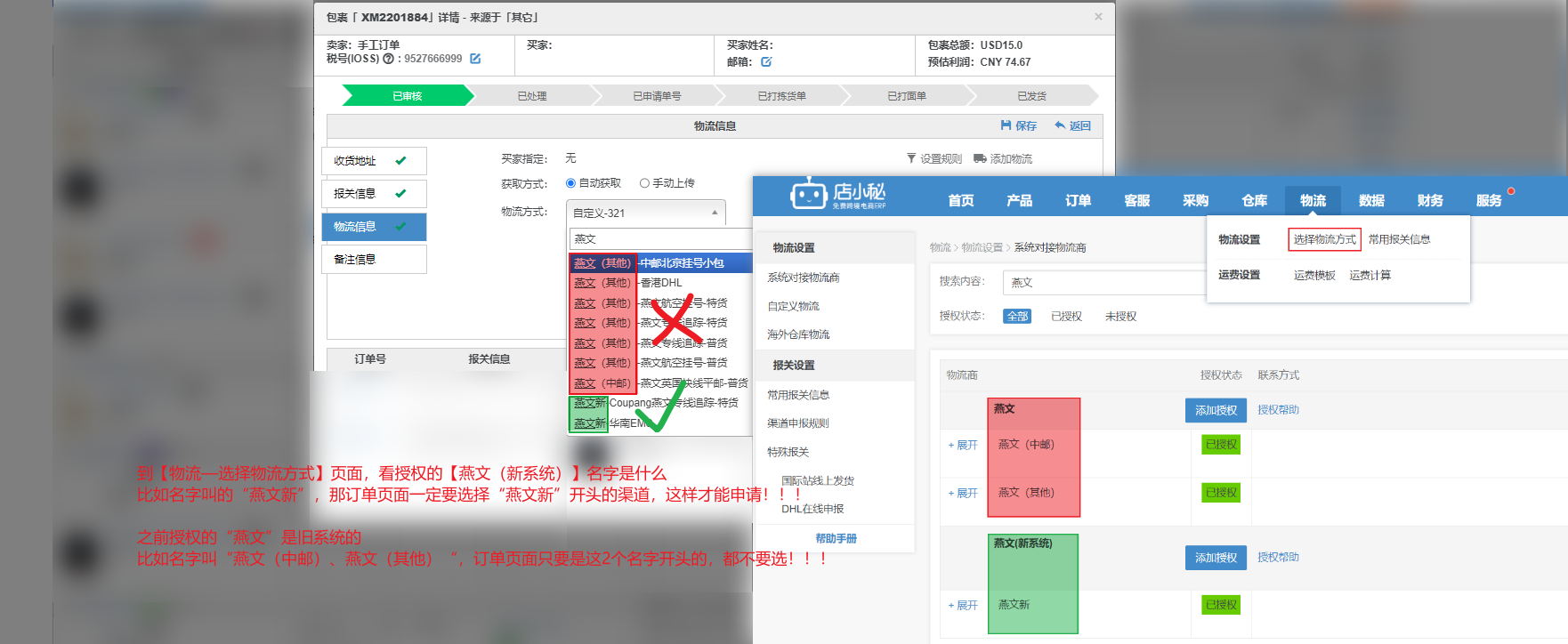The height and width of the screenshot is (644, 1568).
Task: Close the package detail dialog
Action: 1098,17
